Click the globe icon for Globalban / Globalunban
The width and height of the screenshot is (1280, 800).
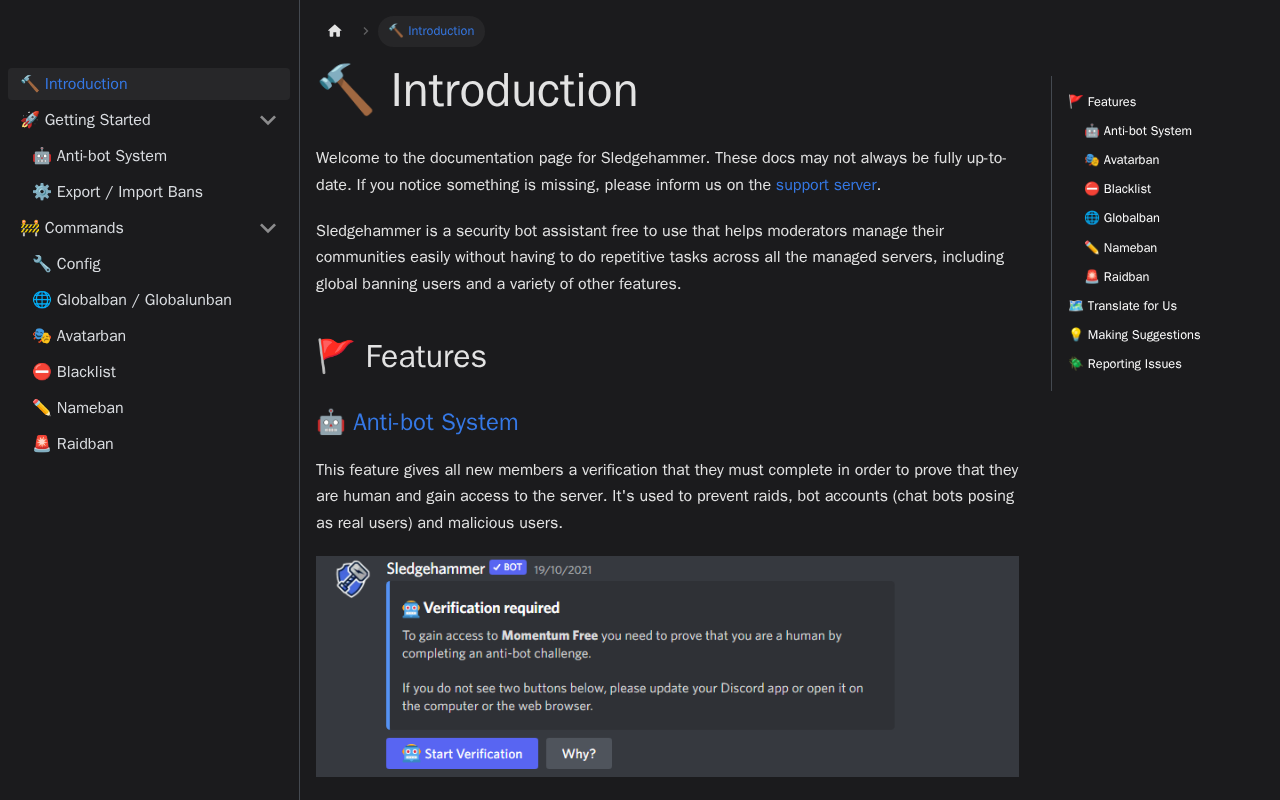(x=41, y=300)
